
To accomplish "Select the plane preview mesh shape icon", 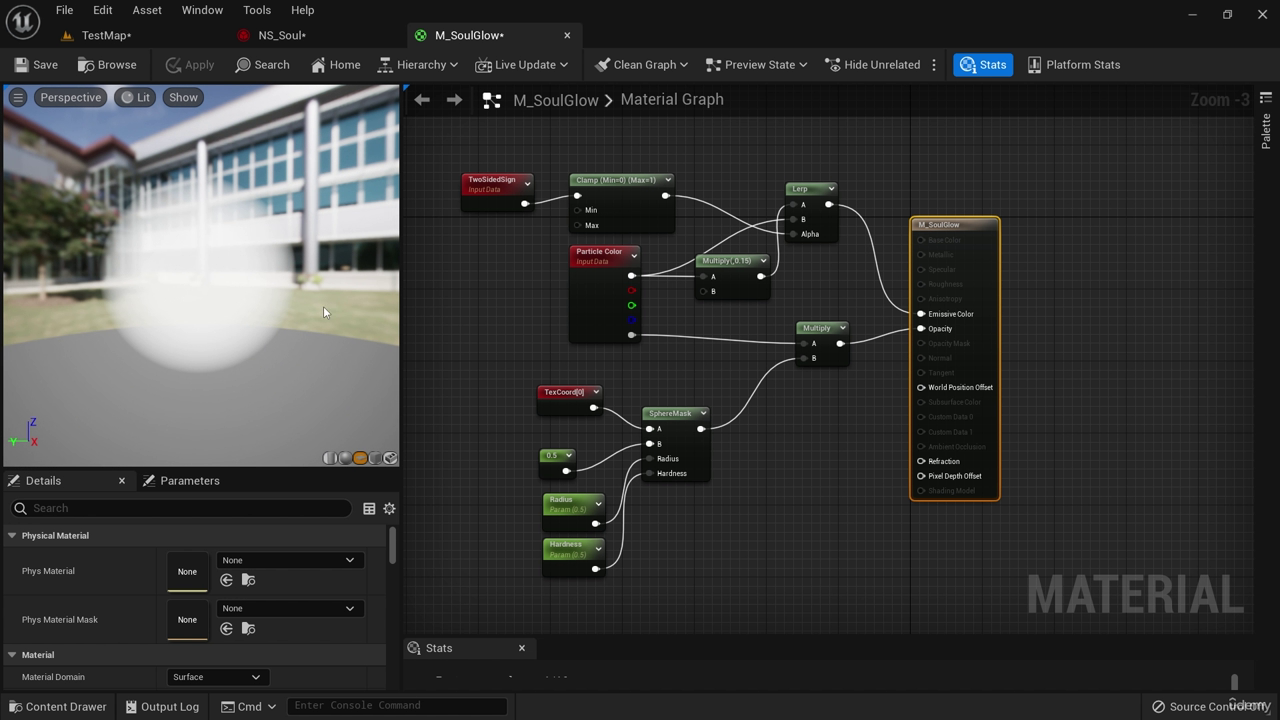I will pos(360,458).
